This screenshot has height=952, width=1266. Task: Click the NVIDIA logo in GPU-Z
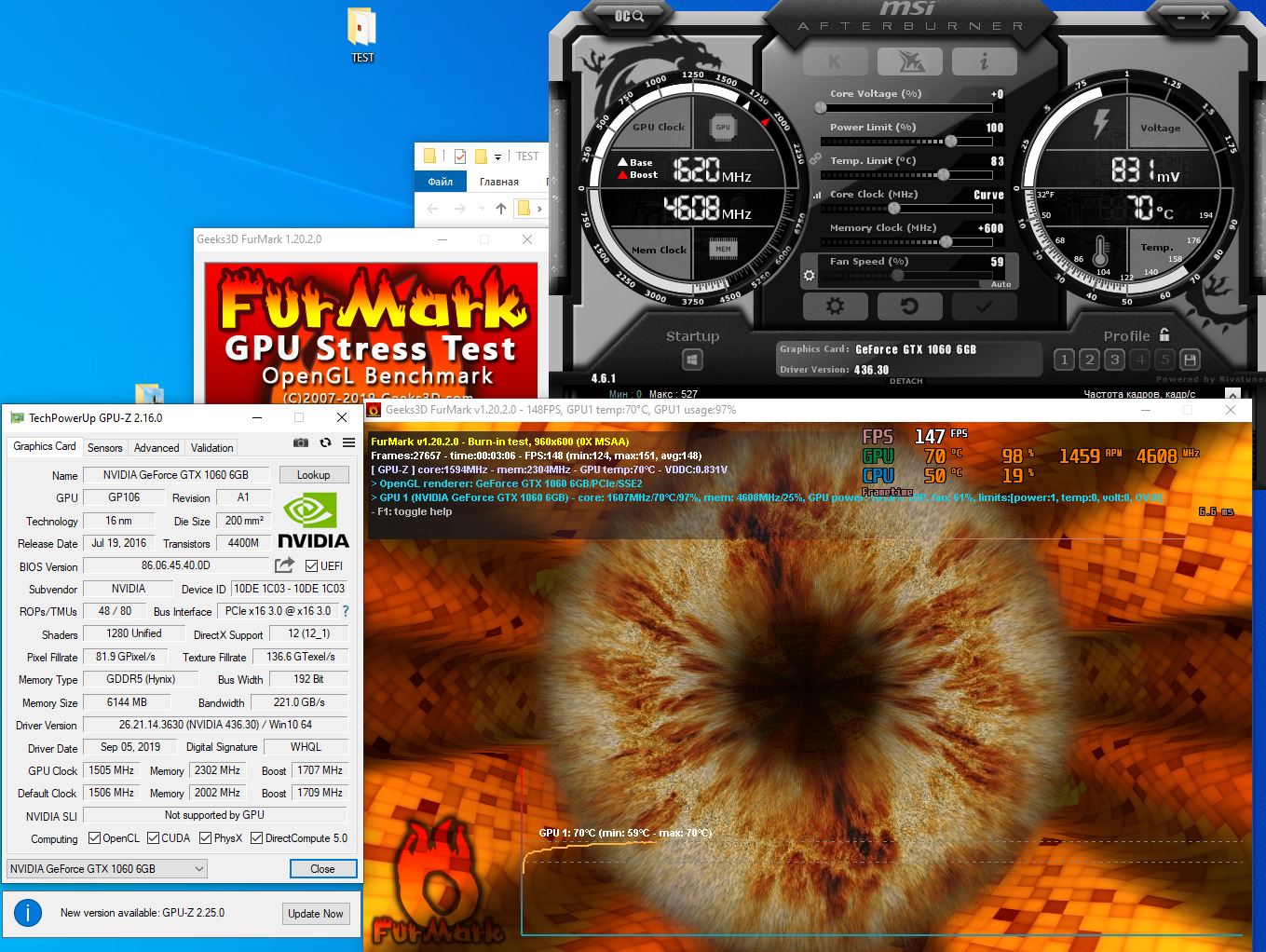314,520
